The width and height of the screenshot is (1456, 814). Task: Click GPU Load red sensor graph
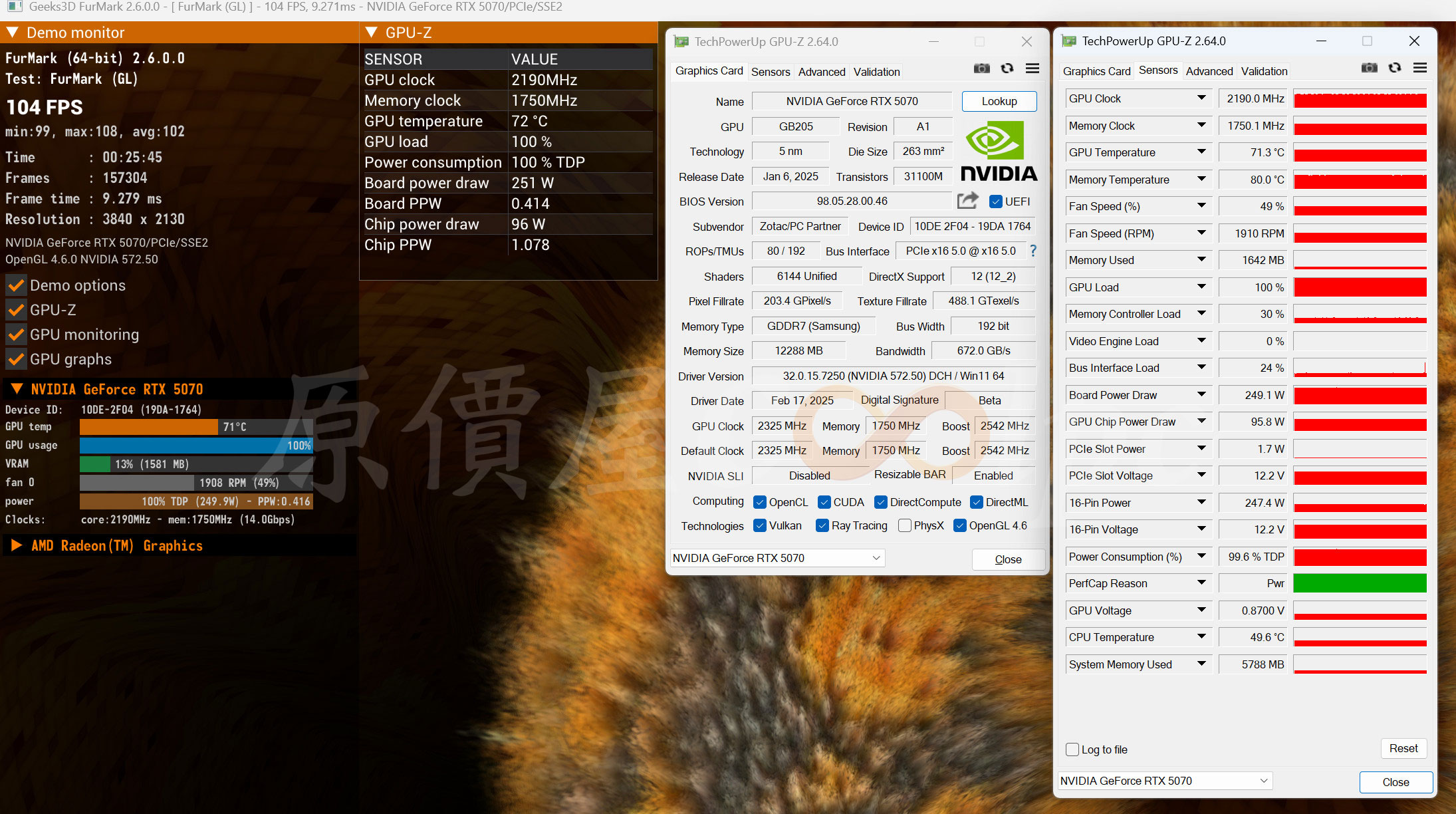[x=1360, y=287]
